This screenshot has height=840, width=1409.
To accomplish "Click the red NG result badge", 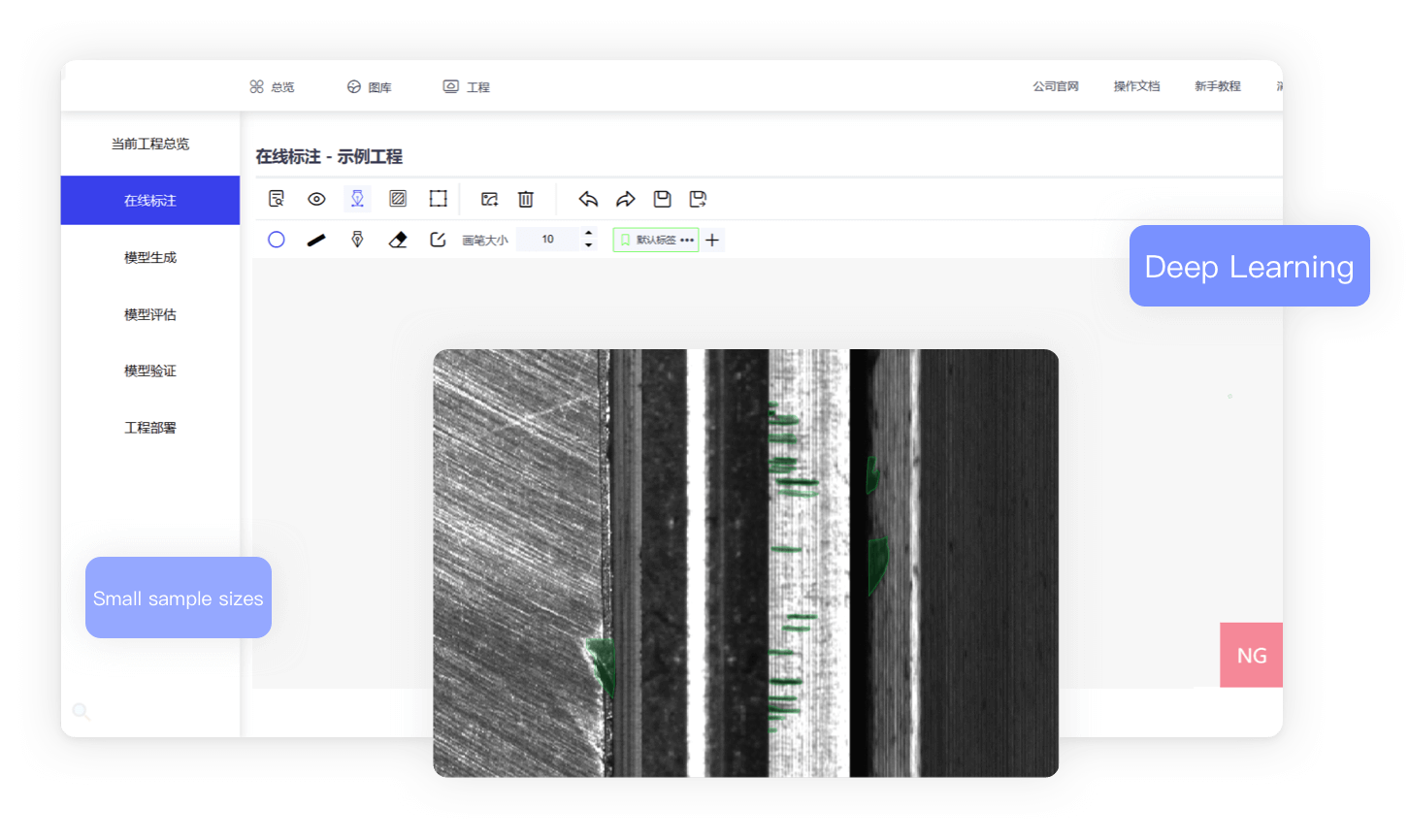I will (x=1251, y=656).
